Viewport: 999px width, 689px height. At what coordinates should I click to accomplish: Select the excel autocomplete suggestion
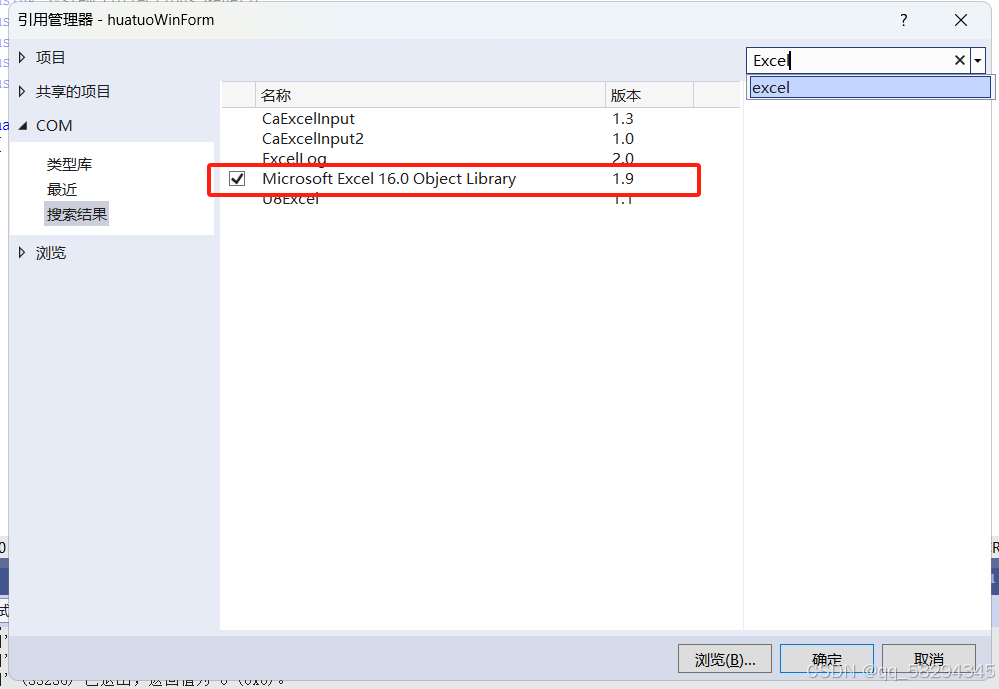[x=868, y=87]
